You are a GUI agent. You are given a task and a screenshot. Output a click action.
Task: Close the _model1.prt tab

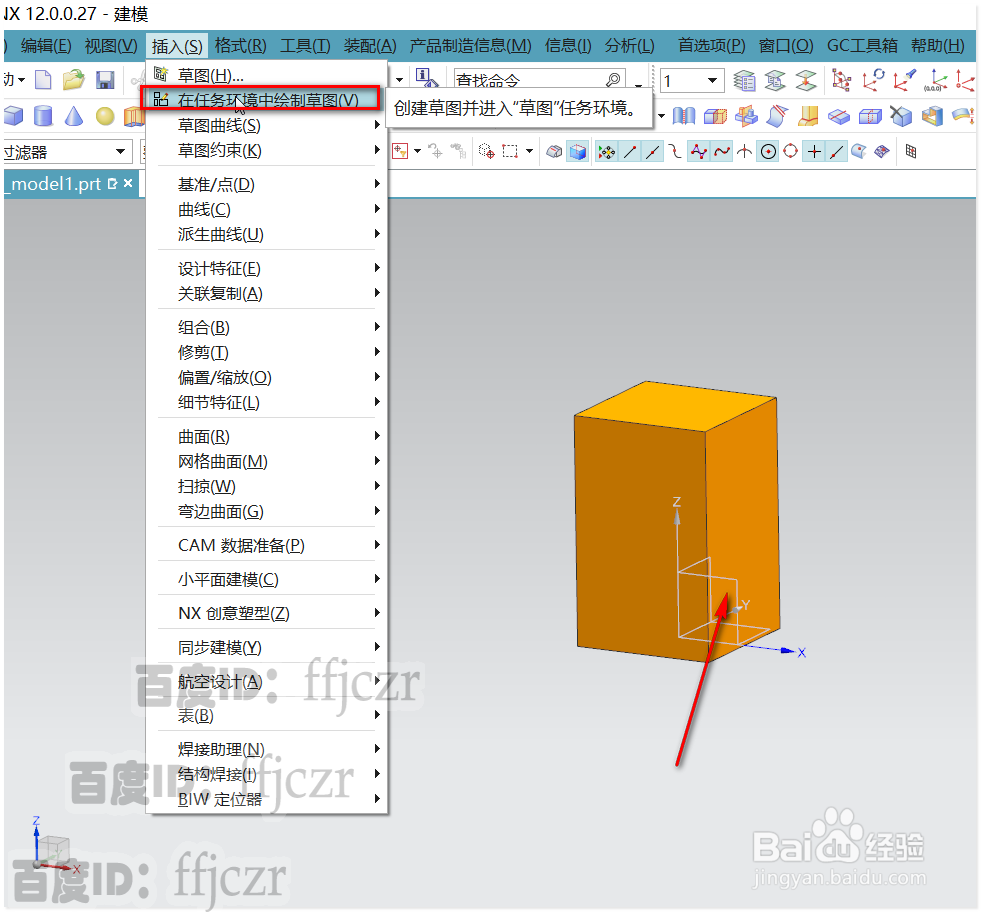tap(127, 183)
